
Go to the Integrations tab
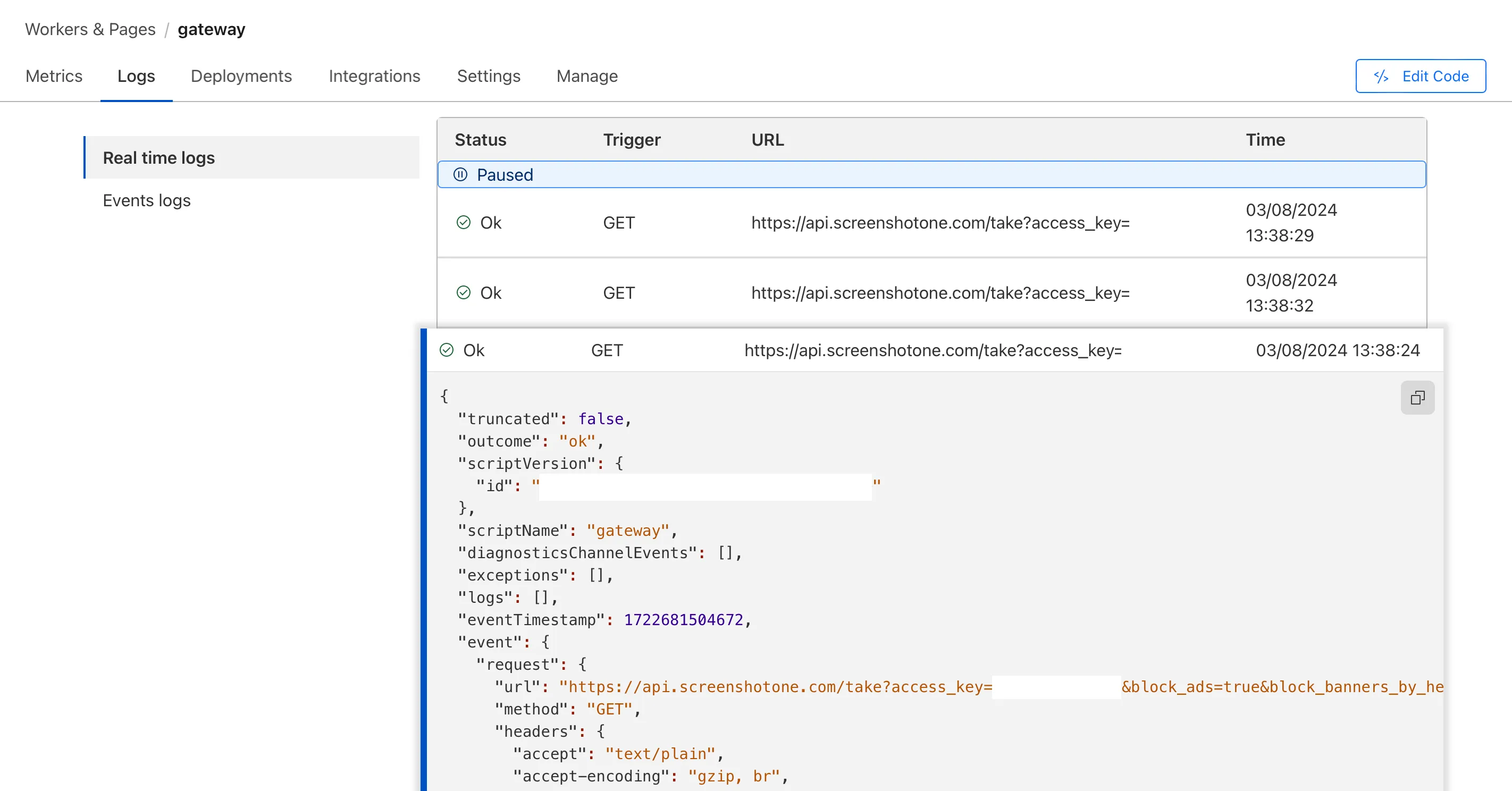374,77
